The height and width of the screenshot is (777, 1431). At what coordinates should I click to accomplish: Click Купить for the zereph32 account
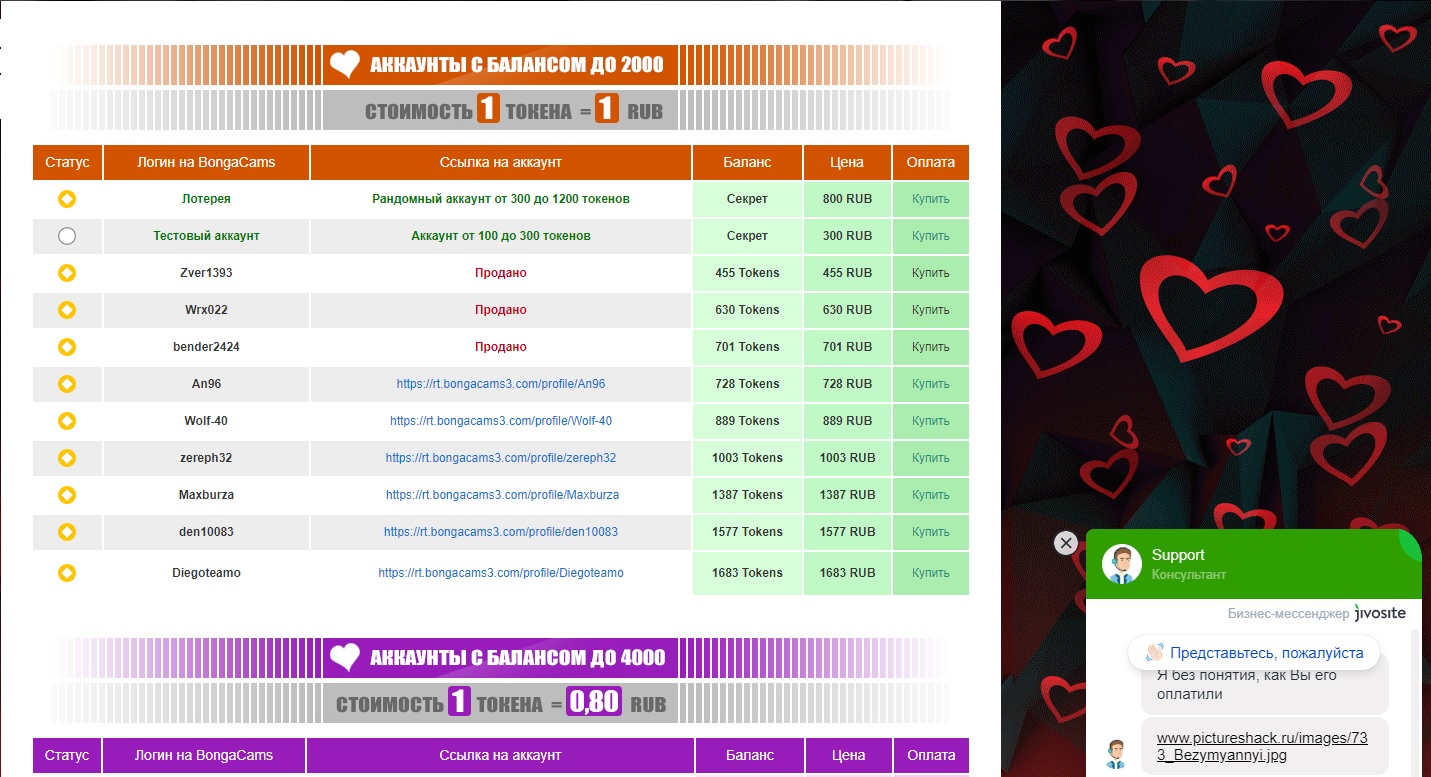coord(930,458)
